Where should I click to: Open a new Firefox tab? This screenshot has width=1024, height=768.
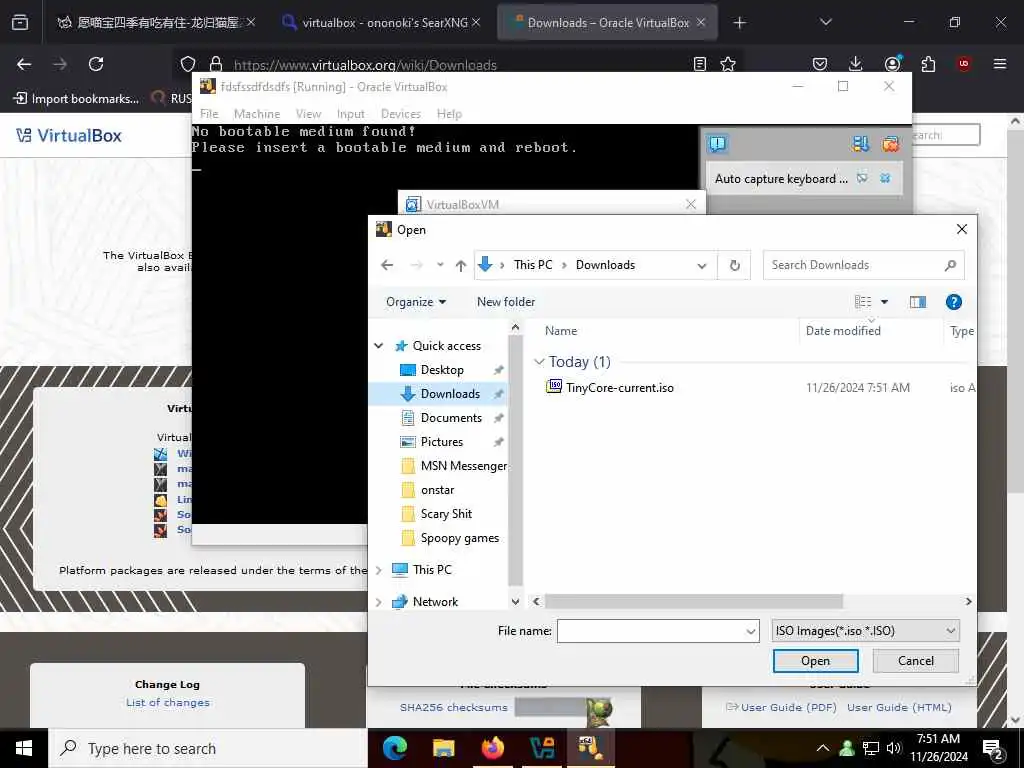[x=739, y=23]
